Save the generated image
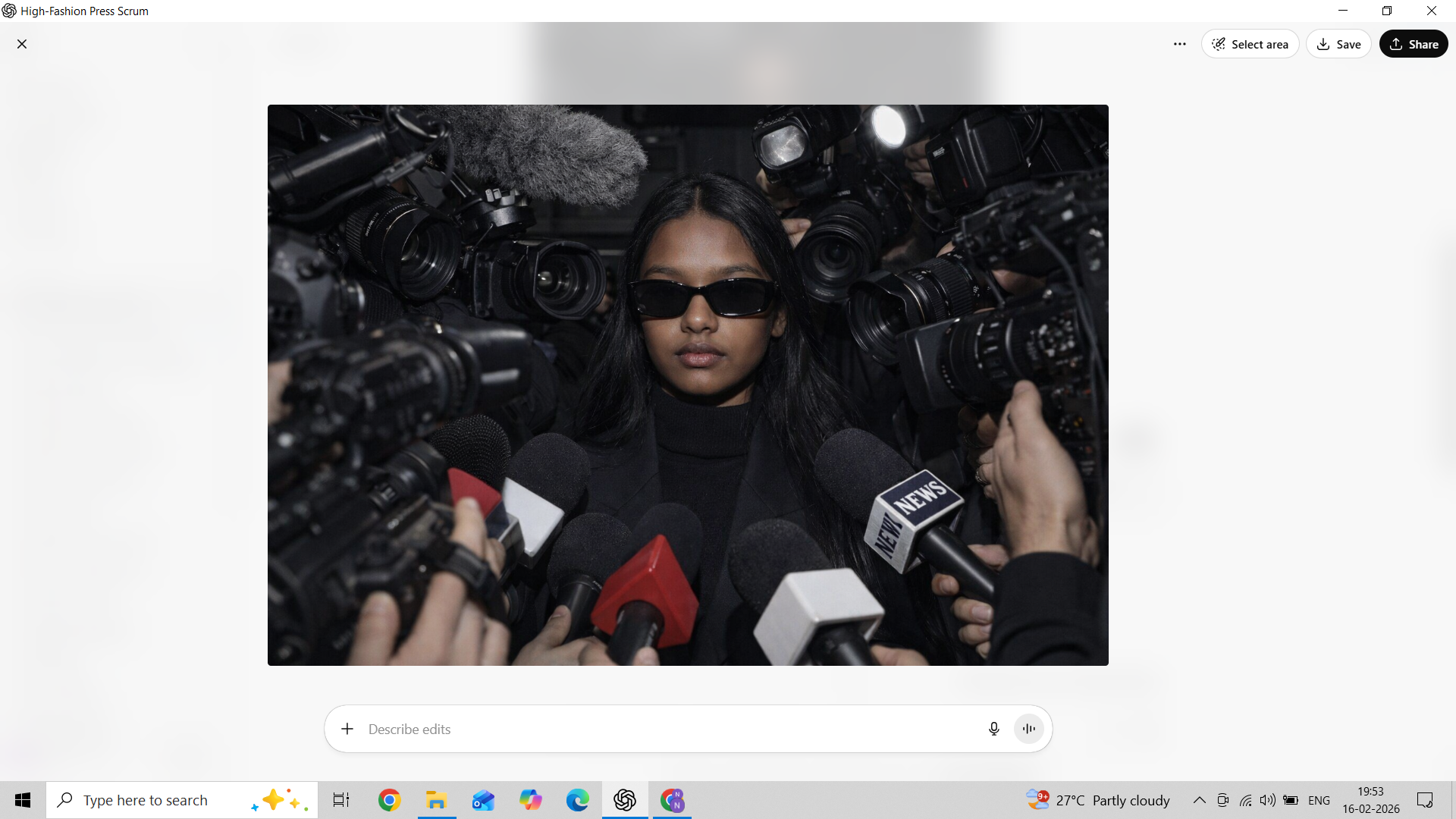 (1338, 44)
